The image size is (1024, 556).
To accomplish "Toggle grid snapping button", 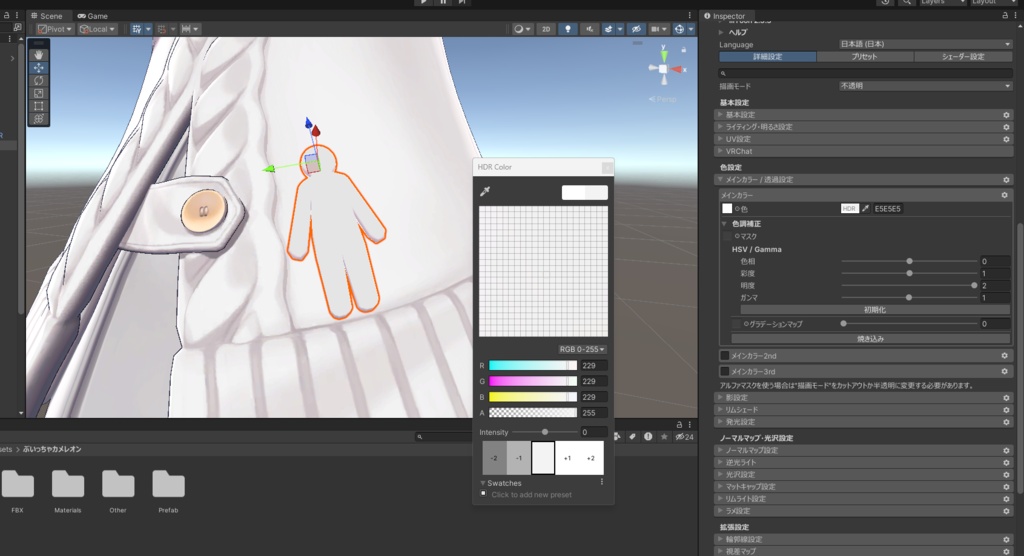I will (137, 29).
